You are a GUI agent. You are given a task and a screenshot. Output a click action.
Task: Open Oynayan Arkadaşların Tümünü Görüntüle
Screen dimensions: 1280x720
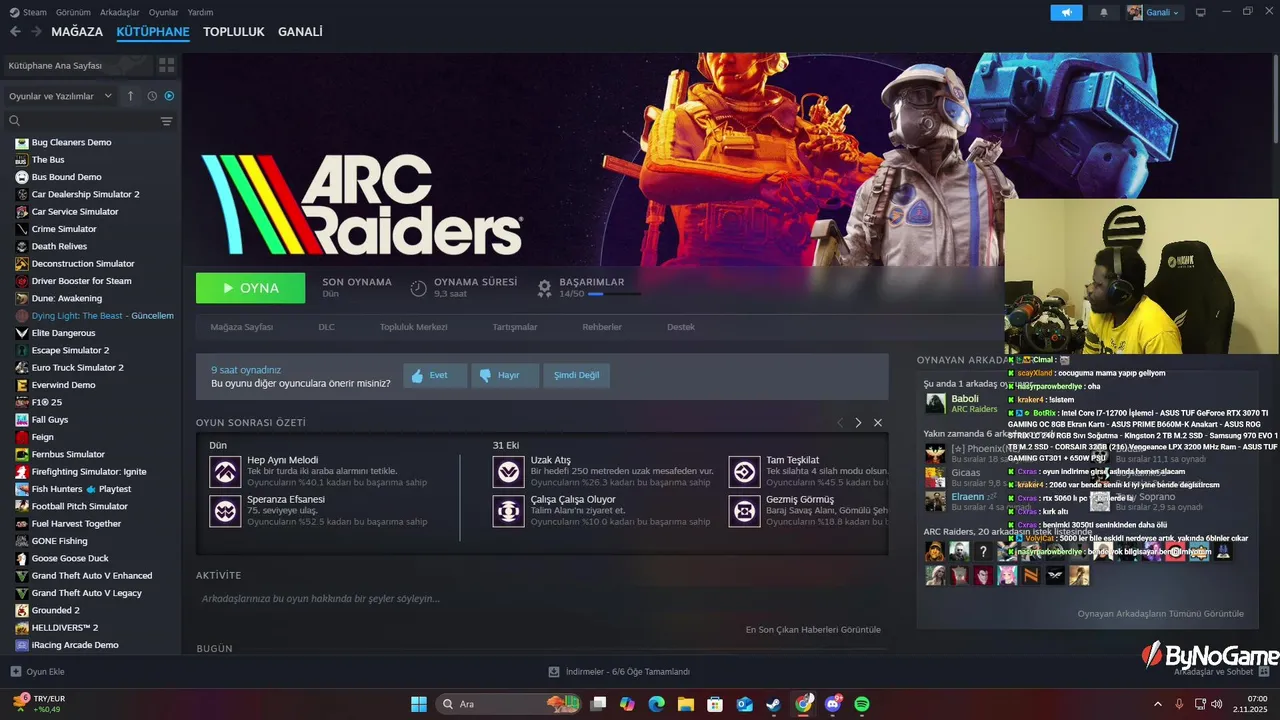click(x=1161, y=614)
